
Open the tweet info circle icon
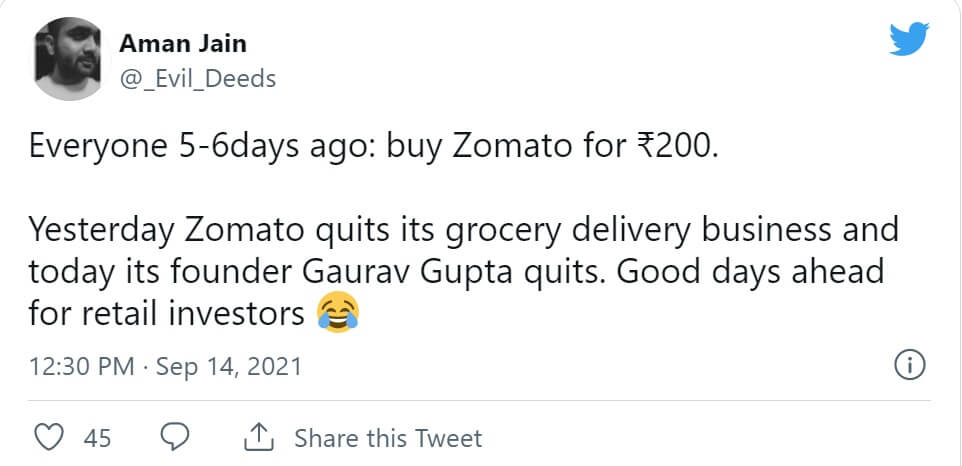click(x=908, y=366)
